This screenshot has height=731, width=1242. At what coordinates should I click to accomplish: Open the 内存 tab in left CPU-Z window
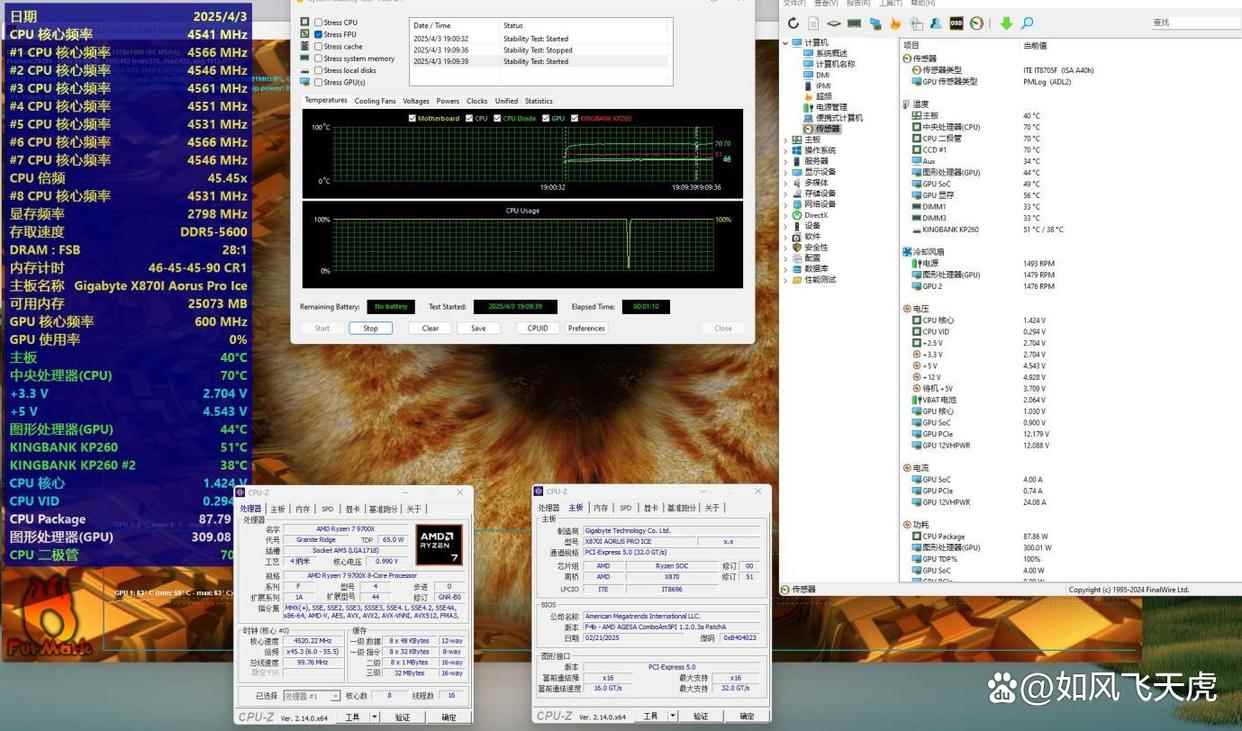tap(302, 509)
